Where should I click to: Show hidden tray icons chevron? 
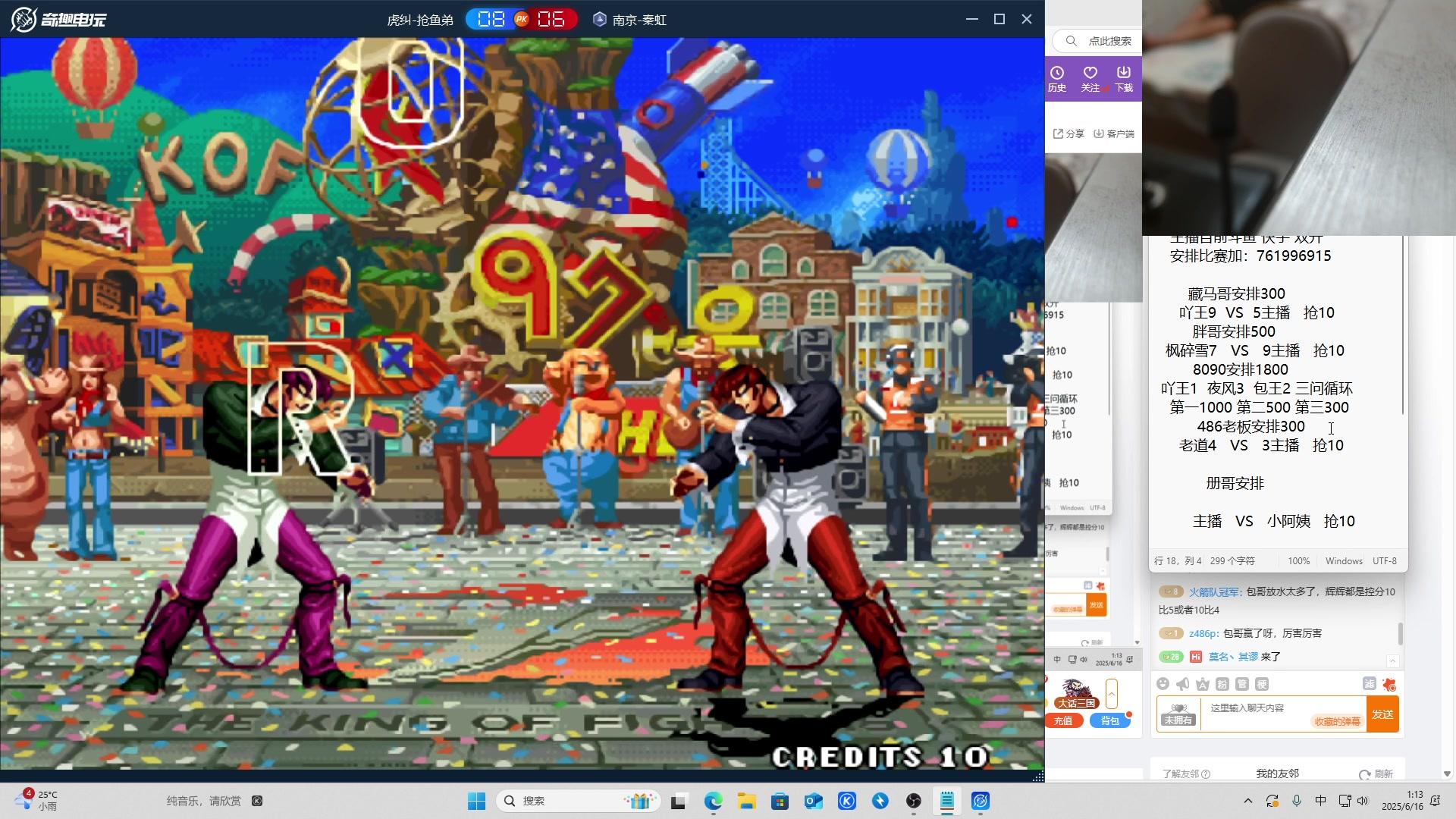coord(1248,801)
